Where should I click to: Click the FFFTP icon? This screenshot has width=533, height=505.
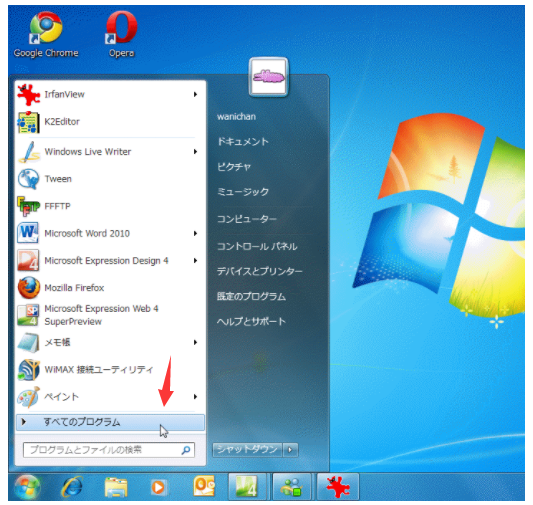(x=29, y=206)
